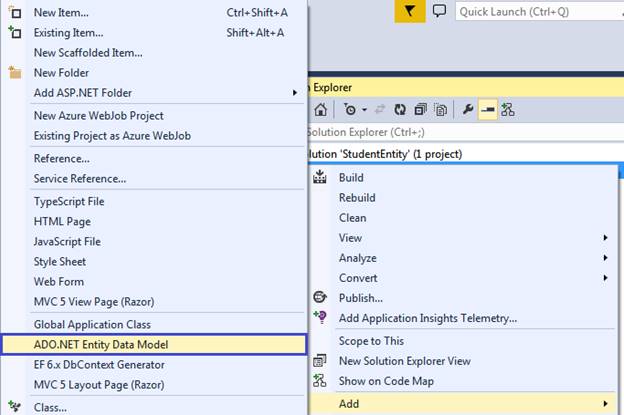624x415 pixels.
Task: Select New Scaffolded Item...
Action: click(88, 52)
